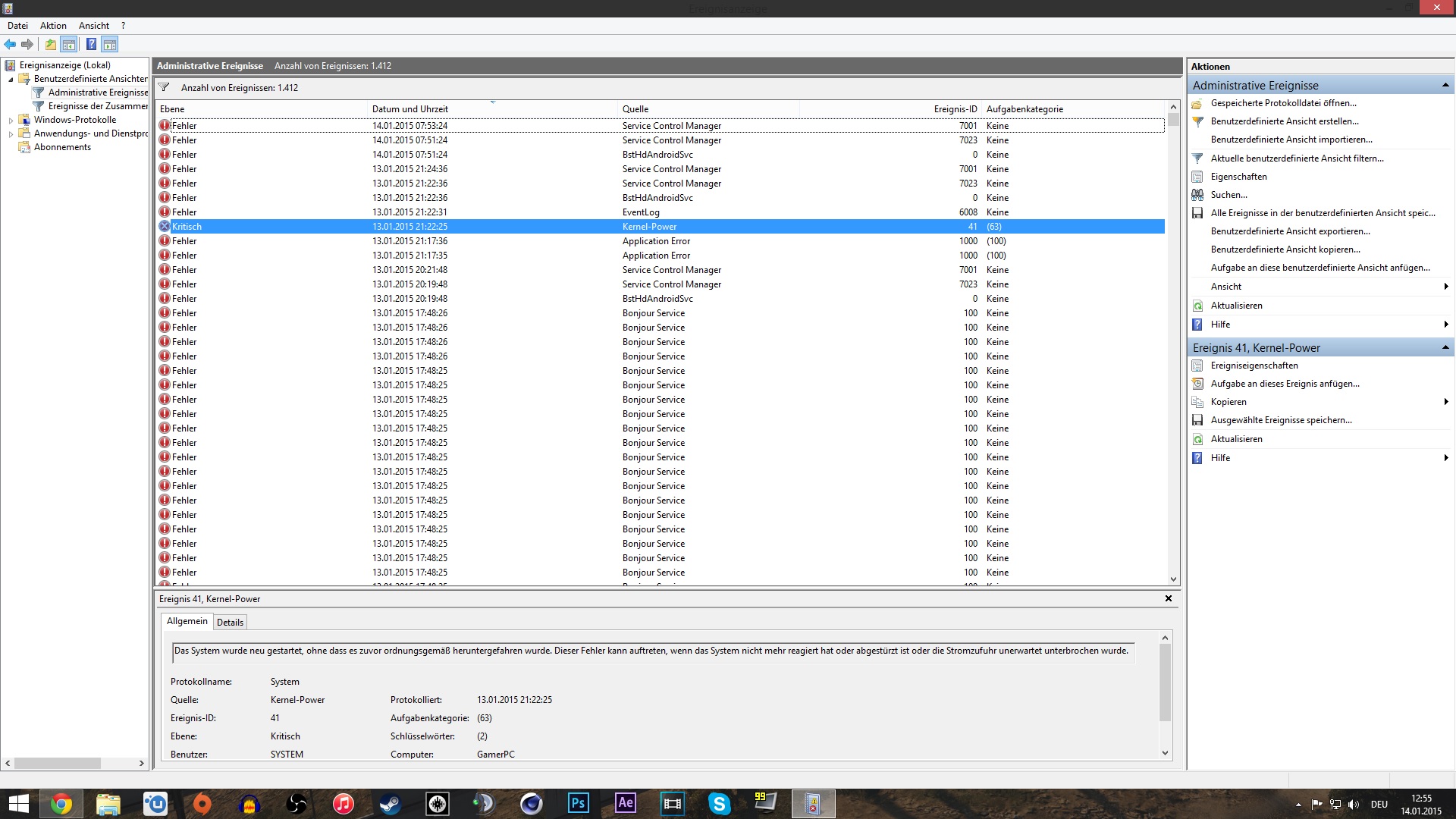Click Aktualisieren under Administrative Ereignisse
Screen dimensions: 1456x819
coord(1236,306)
